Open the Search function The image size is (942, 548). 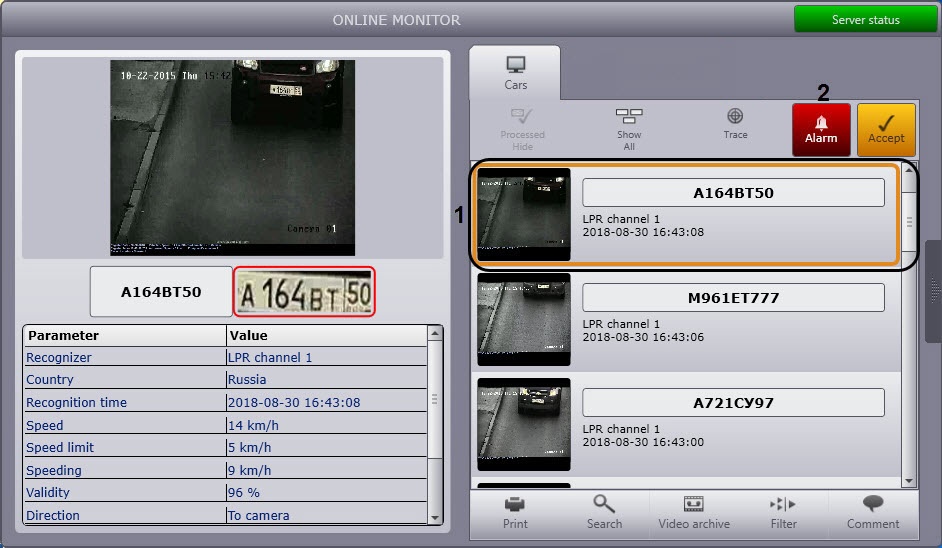point(604,513)
